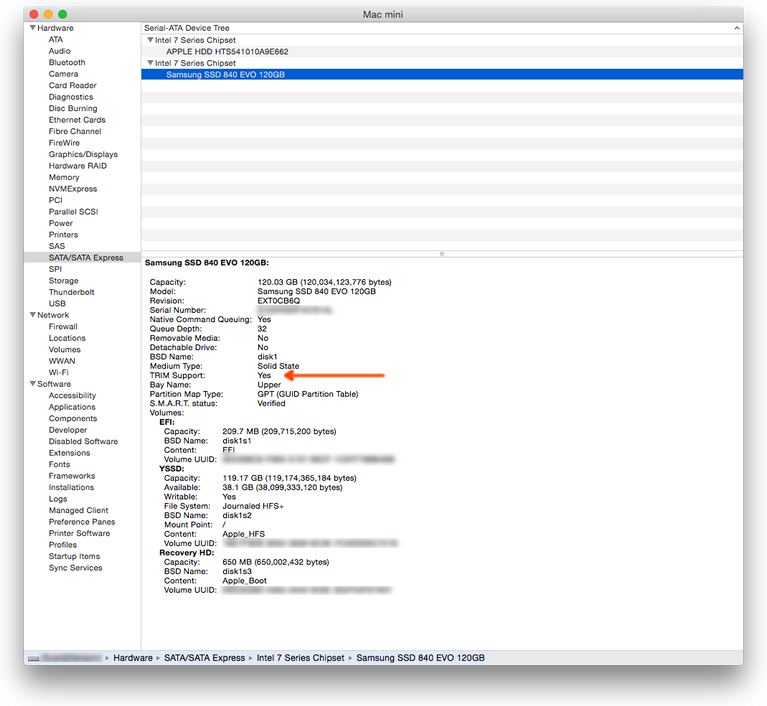Select Disc Burning item
Screen dimensions: 767x706
(73, 108)
